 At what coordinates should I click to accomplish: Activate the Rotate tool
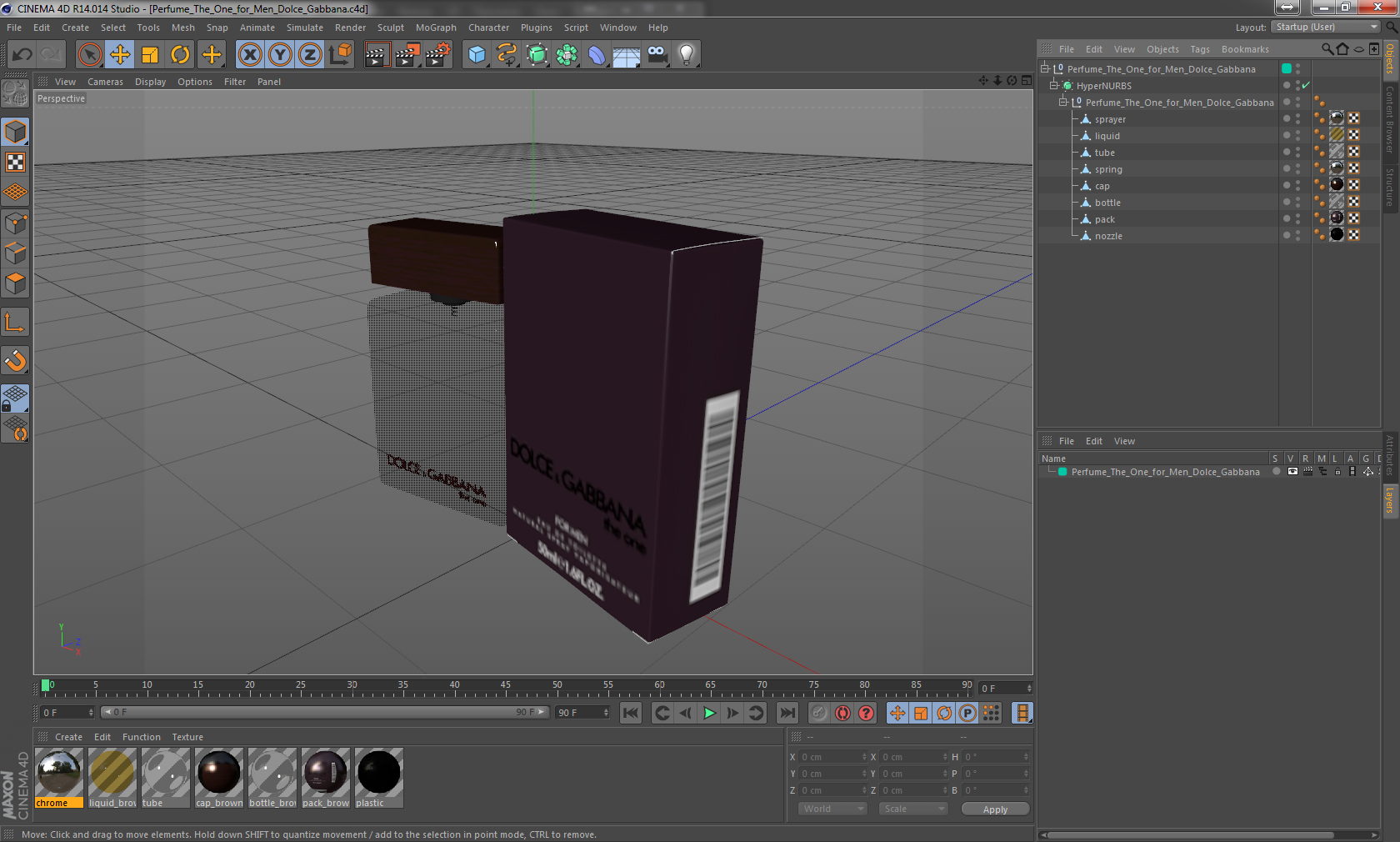tap(180, 55)
